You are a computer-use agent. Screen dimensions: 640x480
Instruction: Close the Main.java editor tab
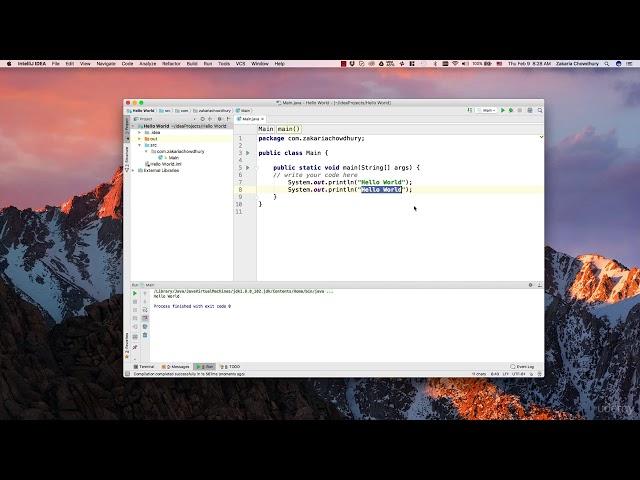262,119
